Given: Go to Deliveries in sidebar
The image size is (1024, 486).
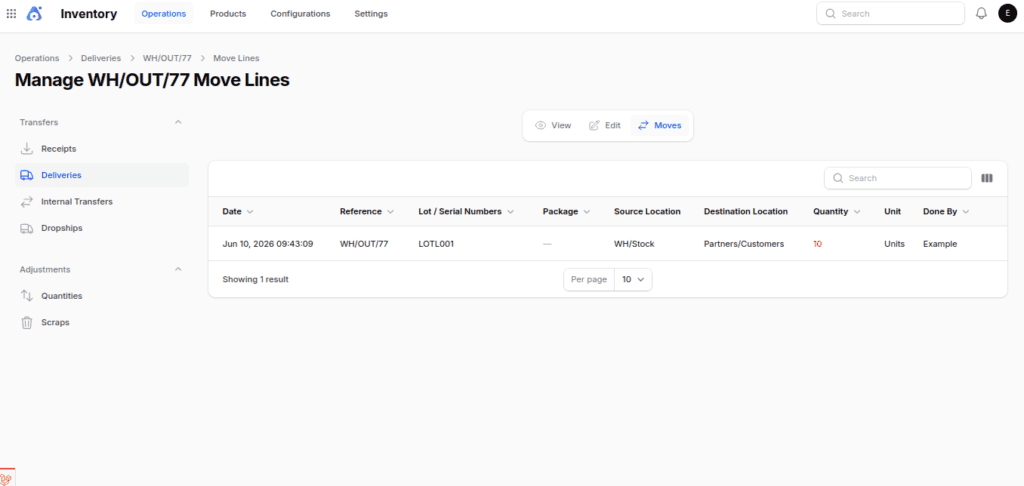Looking at the screenshot, I should (x=101, y=175).
